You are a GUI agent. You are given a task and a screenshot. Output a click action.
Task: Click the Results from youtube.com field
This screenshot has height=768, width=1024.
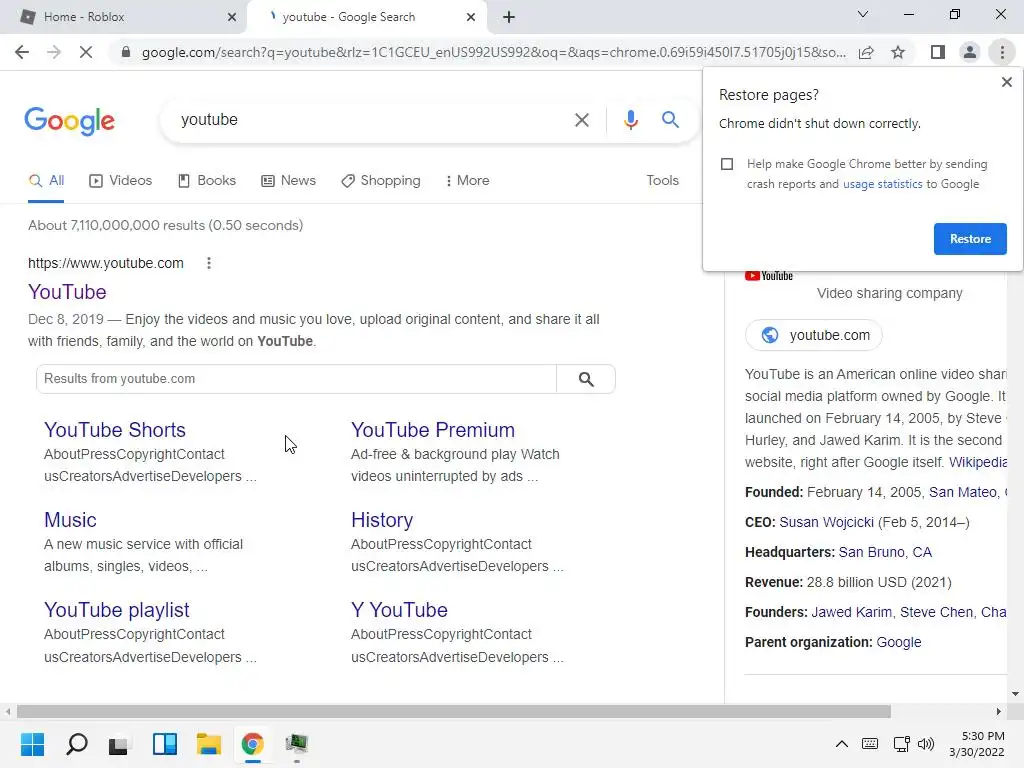tap(296, 379)
